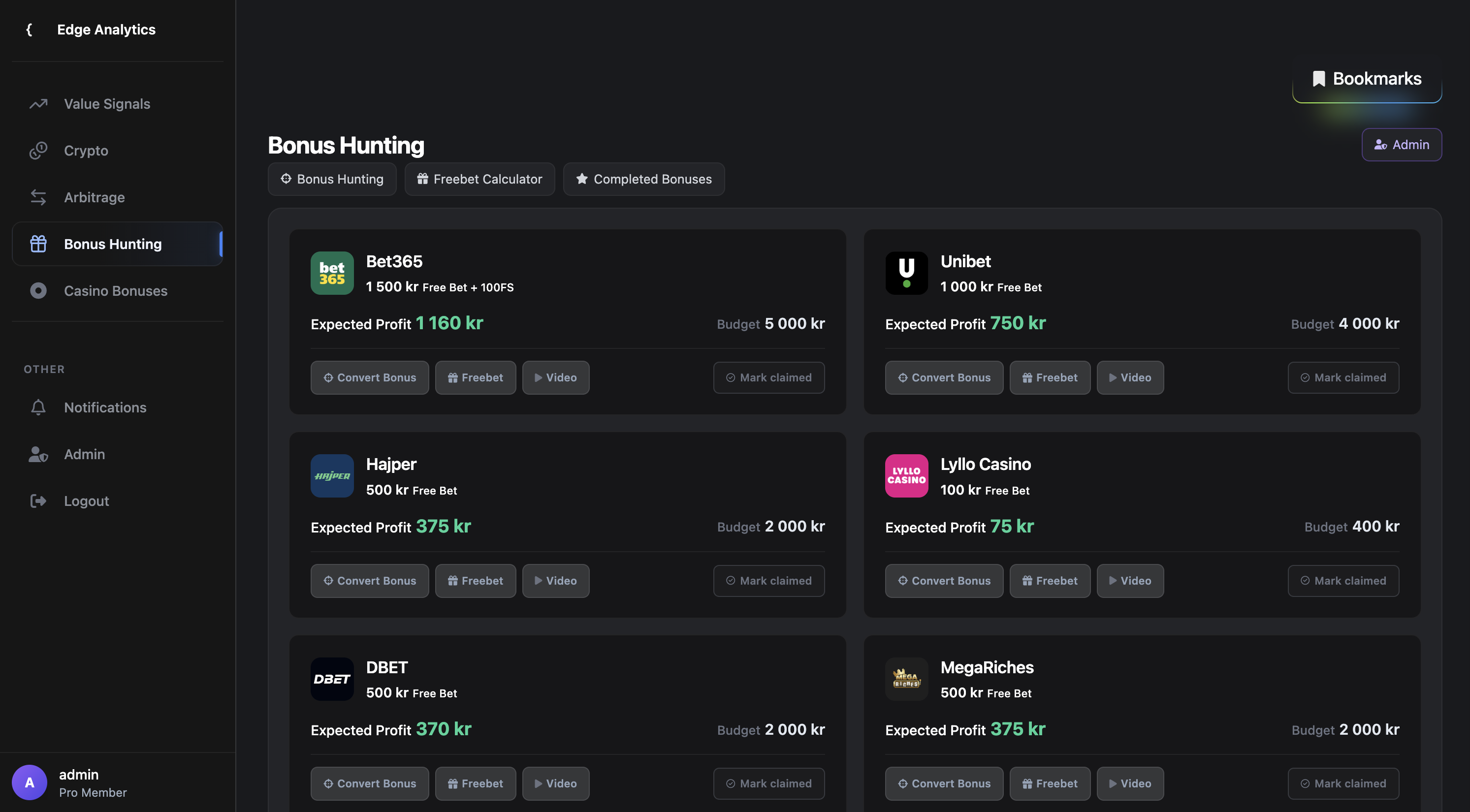Click the Unibet logo

point(906,273)
